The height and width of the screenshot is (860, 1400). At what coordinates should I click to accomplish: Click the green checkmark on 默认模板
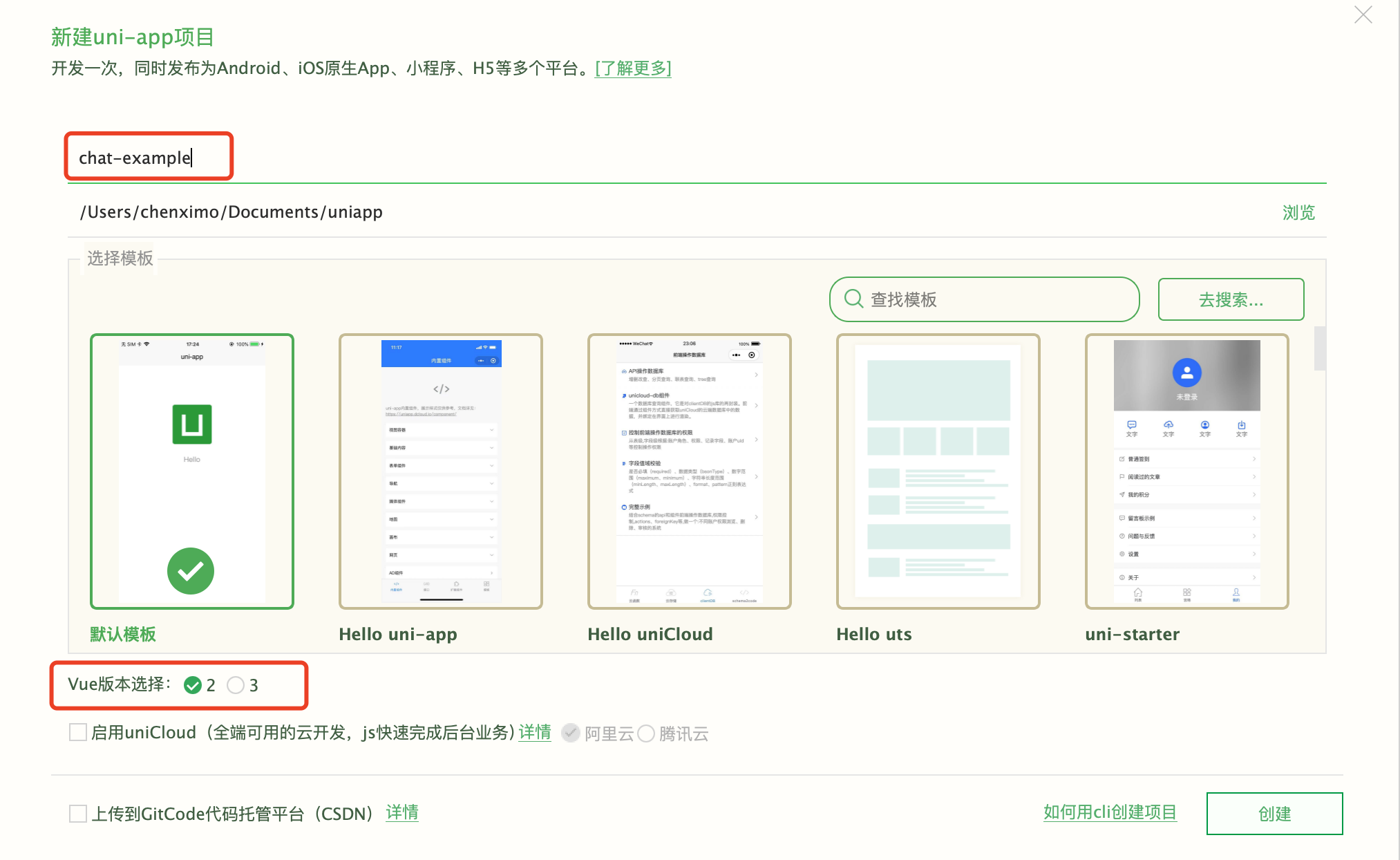191,571
